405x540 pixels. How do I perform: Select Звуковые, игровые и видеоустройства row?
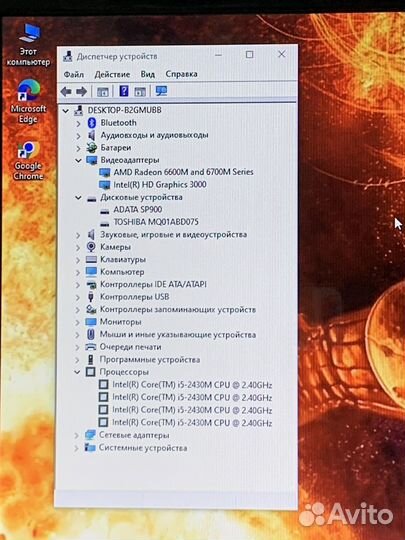(x=174, y=235)
